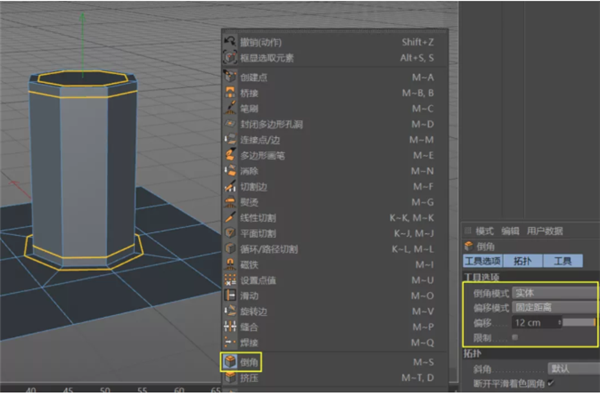Select the 桥接 bridge tool icon
Viewport: 600px width, 396px height.
[x=230, y=93]
